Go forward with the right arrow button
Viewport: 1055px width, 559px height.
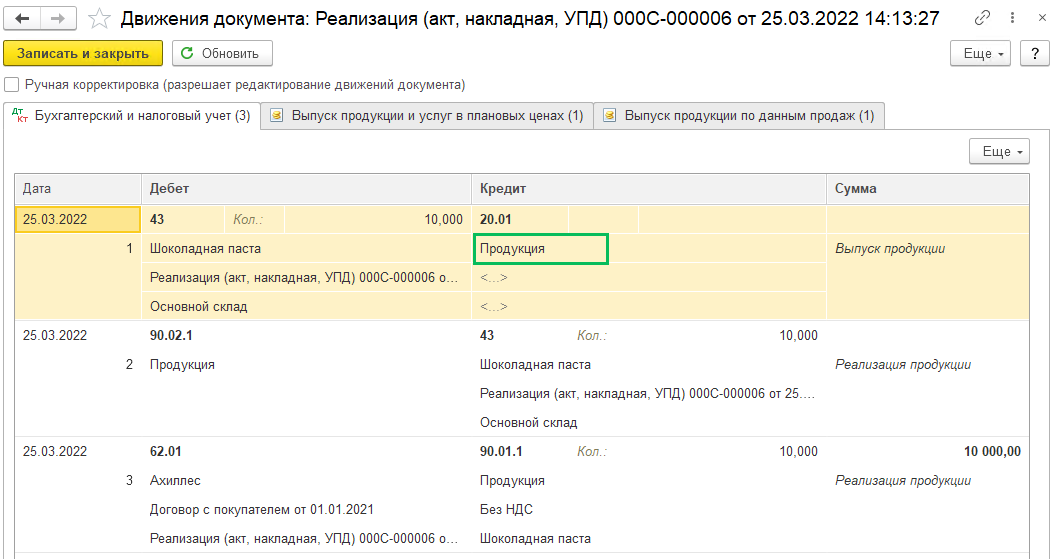[x=59, y=19]
